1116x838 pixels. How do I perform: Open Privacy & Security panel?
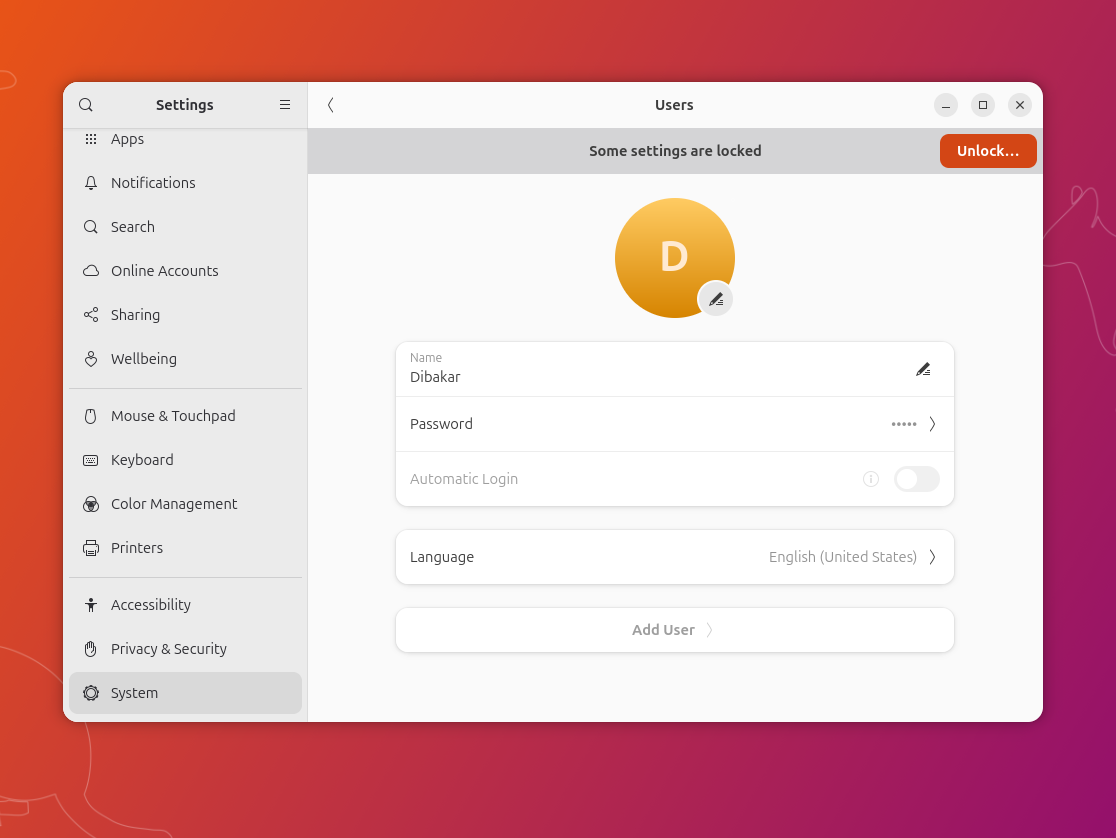pos(185,649)
